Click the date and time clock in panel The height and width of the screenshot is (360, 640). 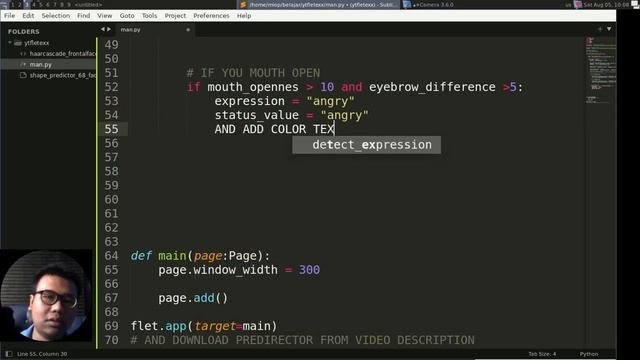(607, 4)
